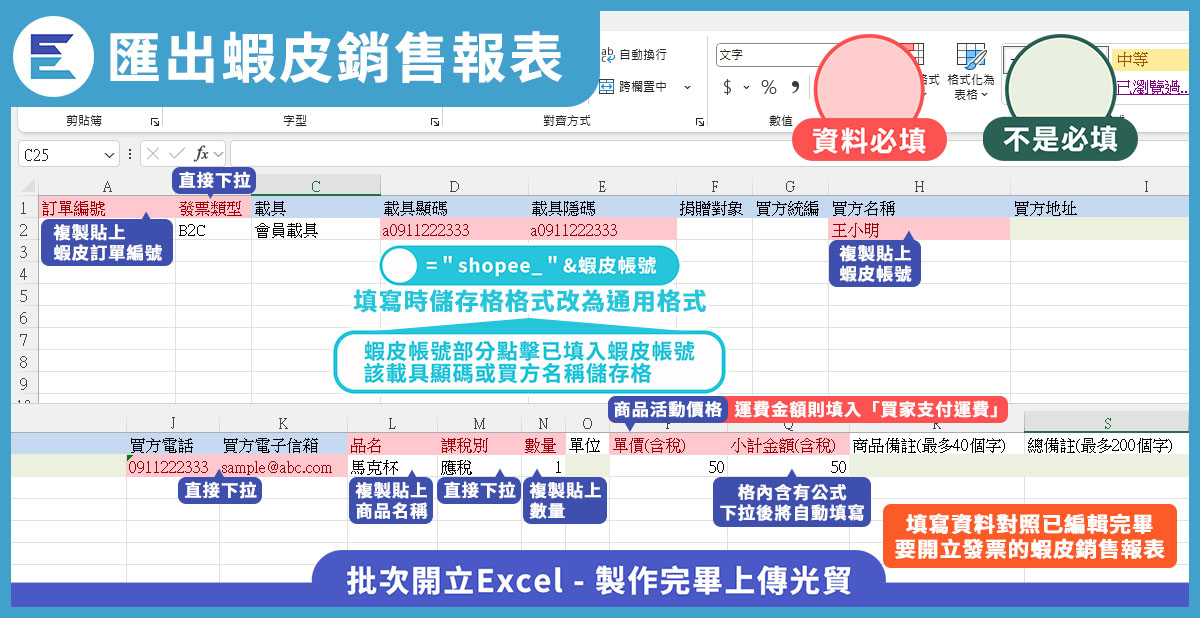This screenshot has height=618, width=1200.
Task: Select the 王小明 buyer name cell
Action: 918,230
